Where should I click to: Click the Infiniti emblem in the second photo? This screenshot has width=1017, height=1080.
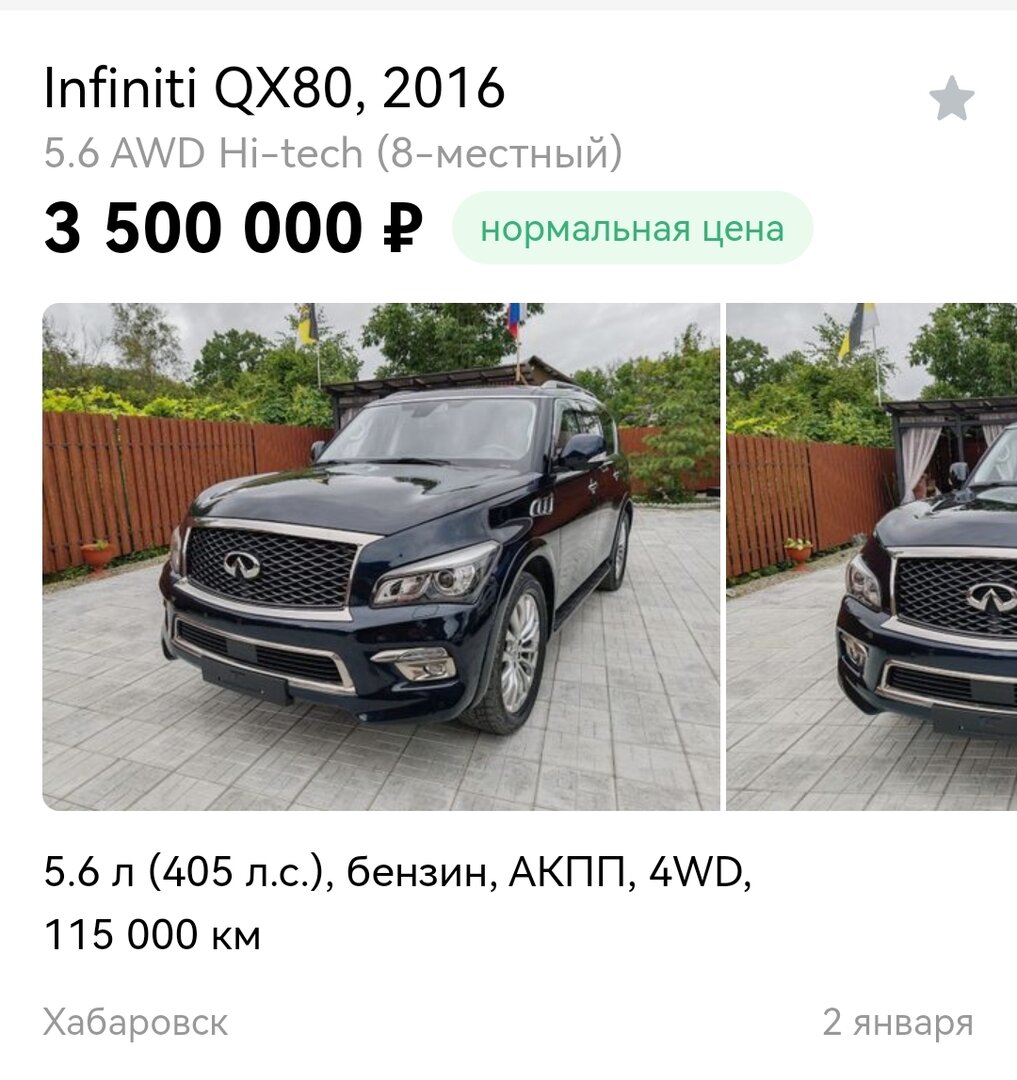pos(990,599)
